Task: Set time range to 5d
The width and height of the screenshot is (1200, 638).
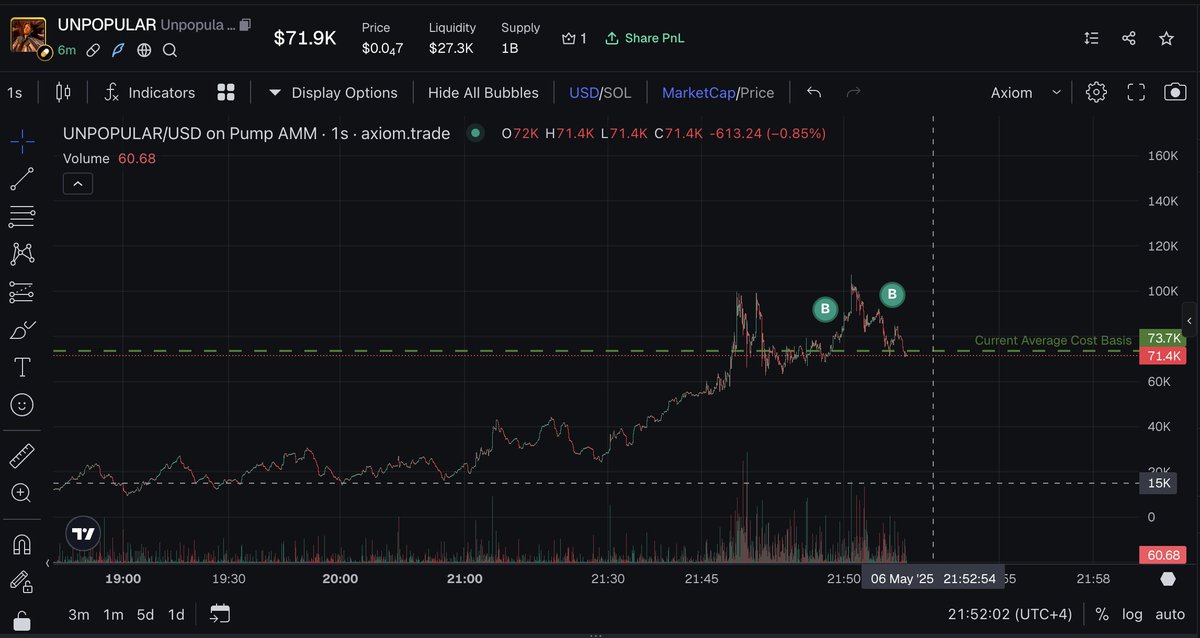Action: click(x=146, y=614)
